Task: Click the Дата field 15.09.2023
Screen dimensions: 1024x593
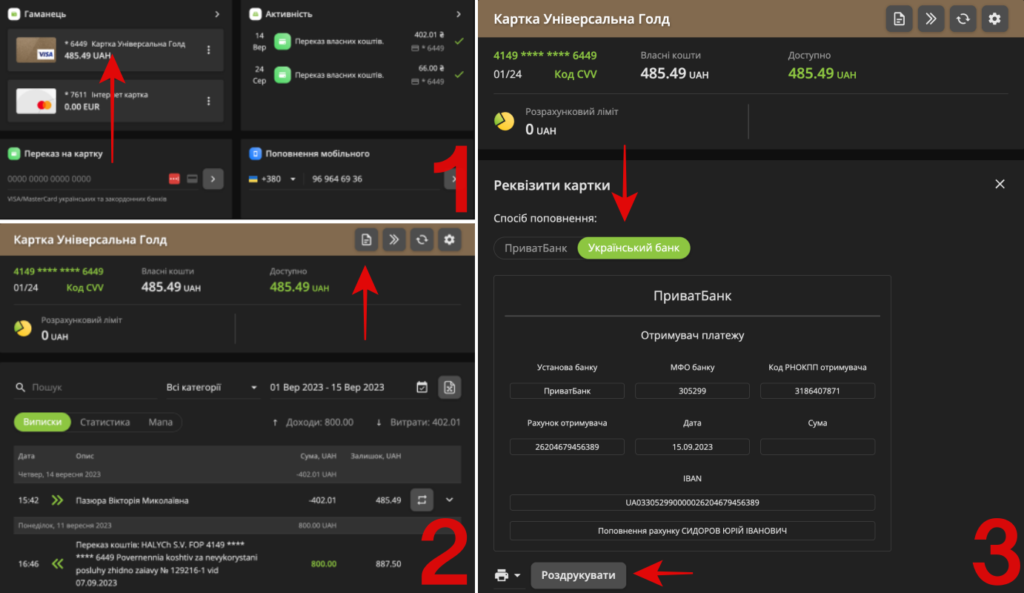Action: (692, 447)
